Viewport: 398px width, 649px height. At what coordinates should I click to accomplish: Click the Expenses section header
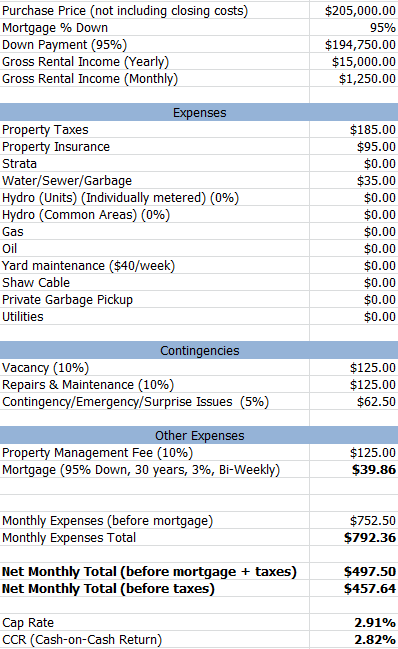point(199,113)
